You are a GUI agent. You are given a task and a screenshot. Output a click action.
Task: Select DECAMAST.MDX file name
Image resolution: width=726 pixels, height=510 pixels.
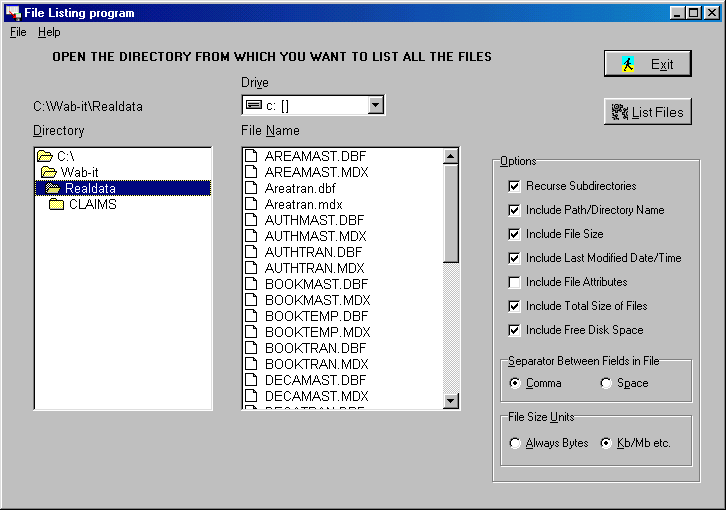pyautogui.click(x=317, y=396)
